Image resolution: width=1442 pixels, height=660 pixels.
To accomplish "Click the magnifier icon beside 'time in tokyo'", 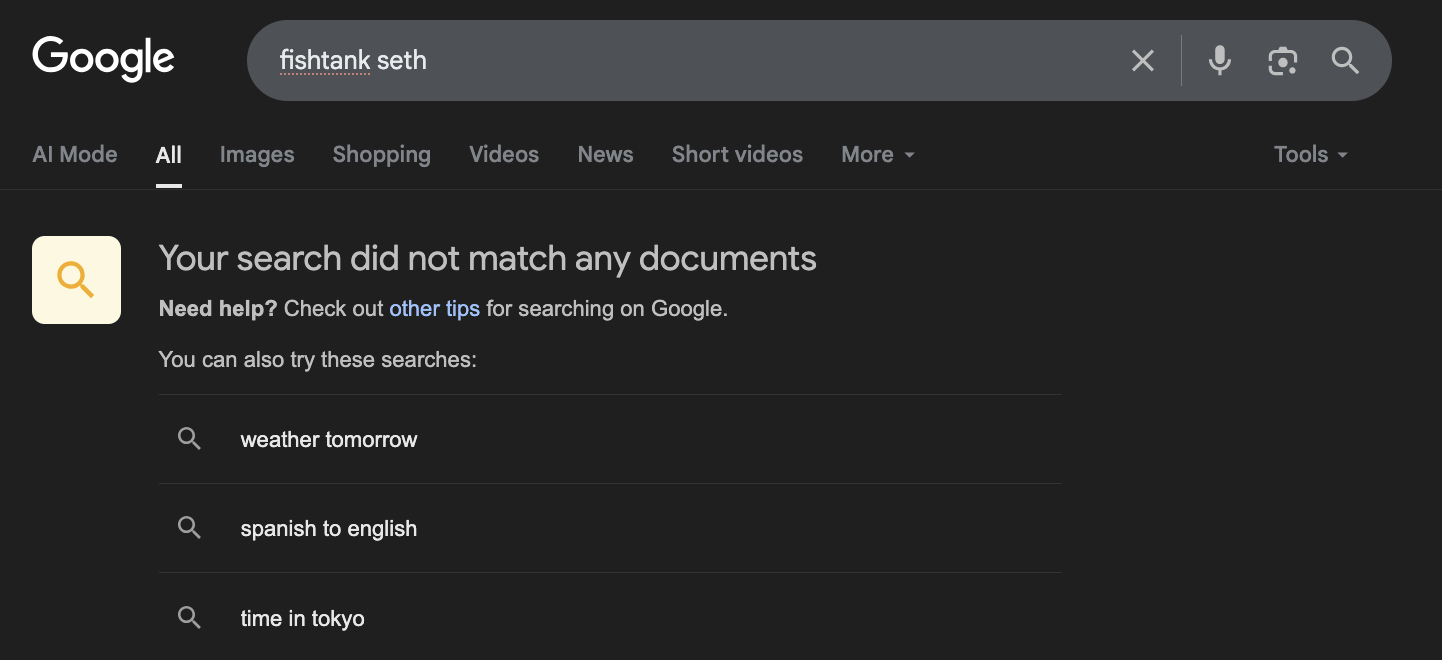I will point(189,617).
